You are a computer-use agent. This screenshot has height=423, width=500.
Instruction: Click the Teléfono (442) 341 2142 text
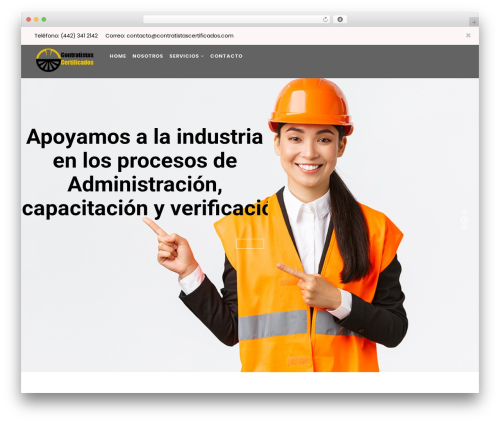(66, 36)
